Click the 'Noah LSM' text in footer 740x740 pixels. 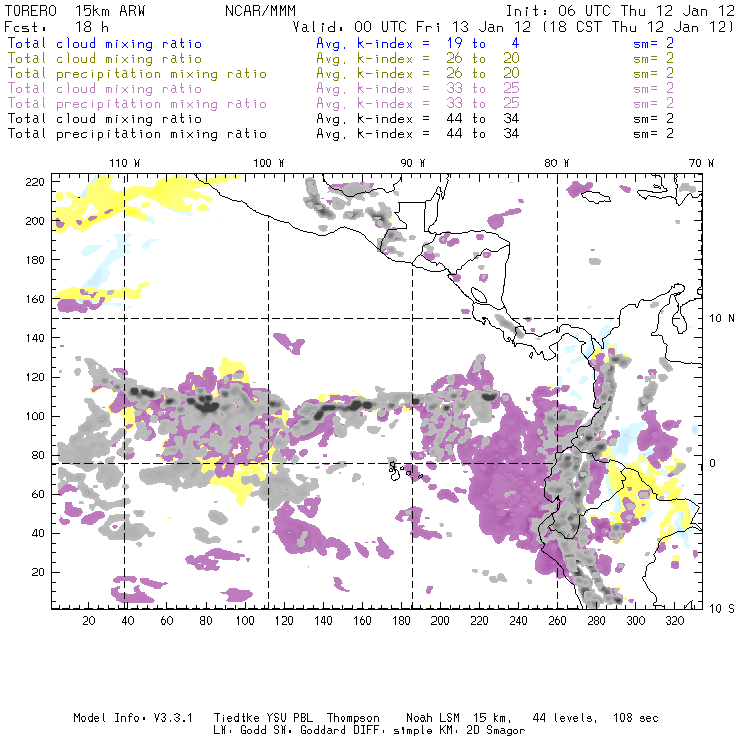[x=433, y=718]
